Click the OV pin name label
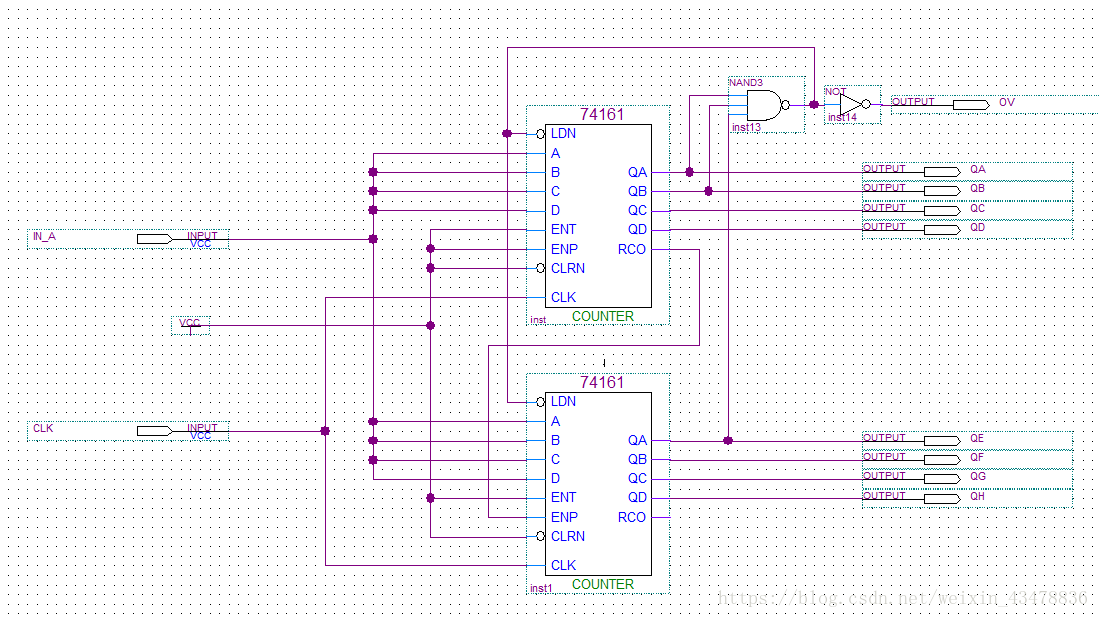The width and height of the screenshot is (1099, 618). (1006, 102)
